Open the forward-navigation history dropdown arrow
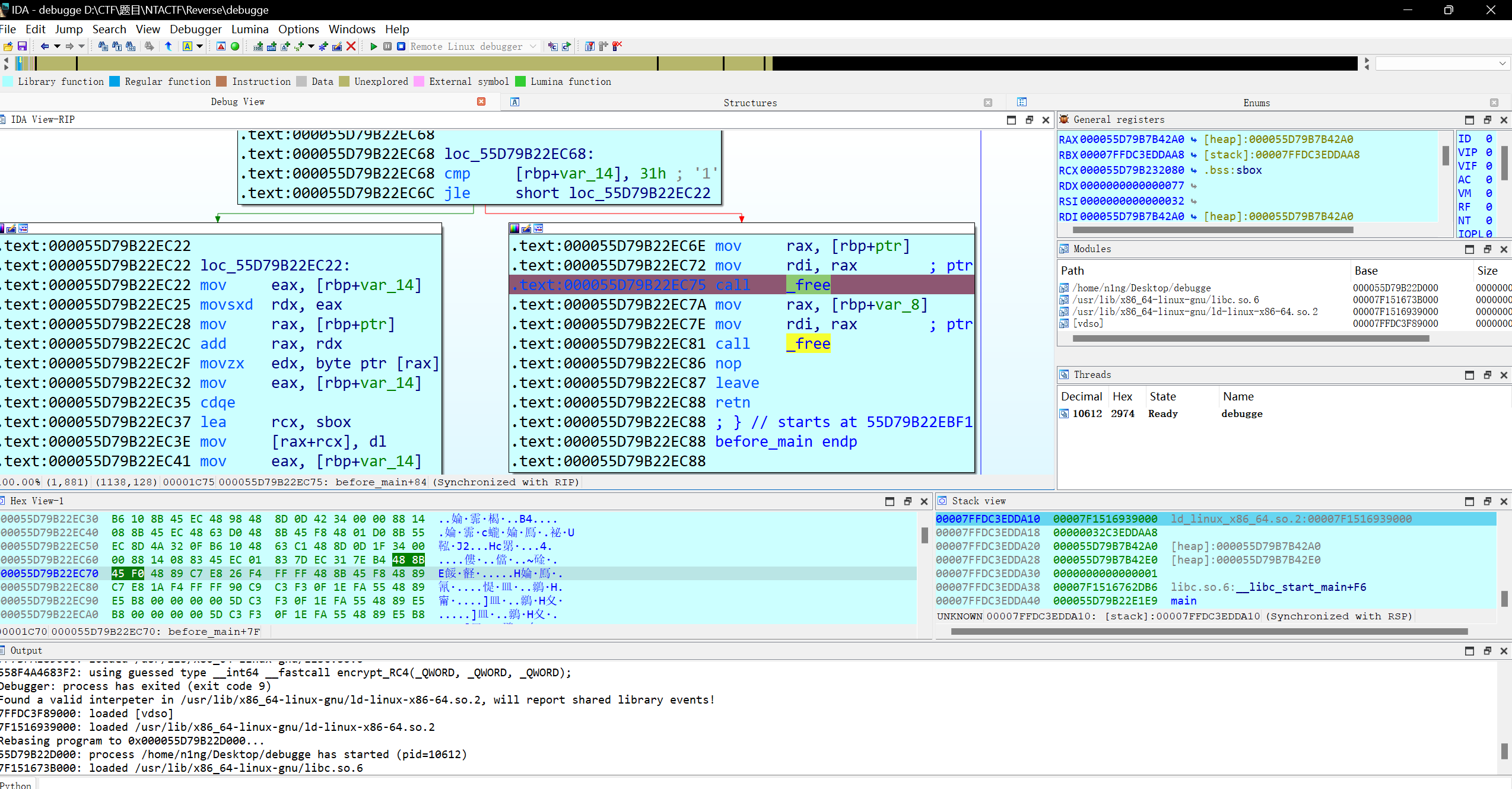 click(81, 46)
